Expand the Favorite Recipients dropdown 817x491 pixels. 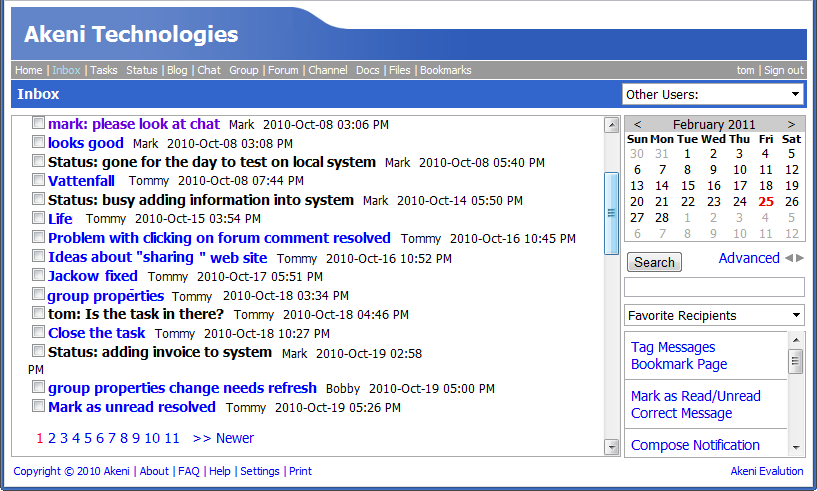click(x=714, y=315)
